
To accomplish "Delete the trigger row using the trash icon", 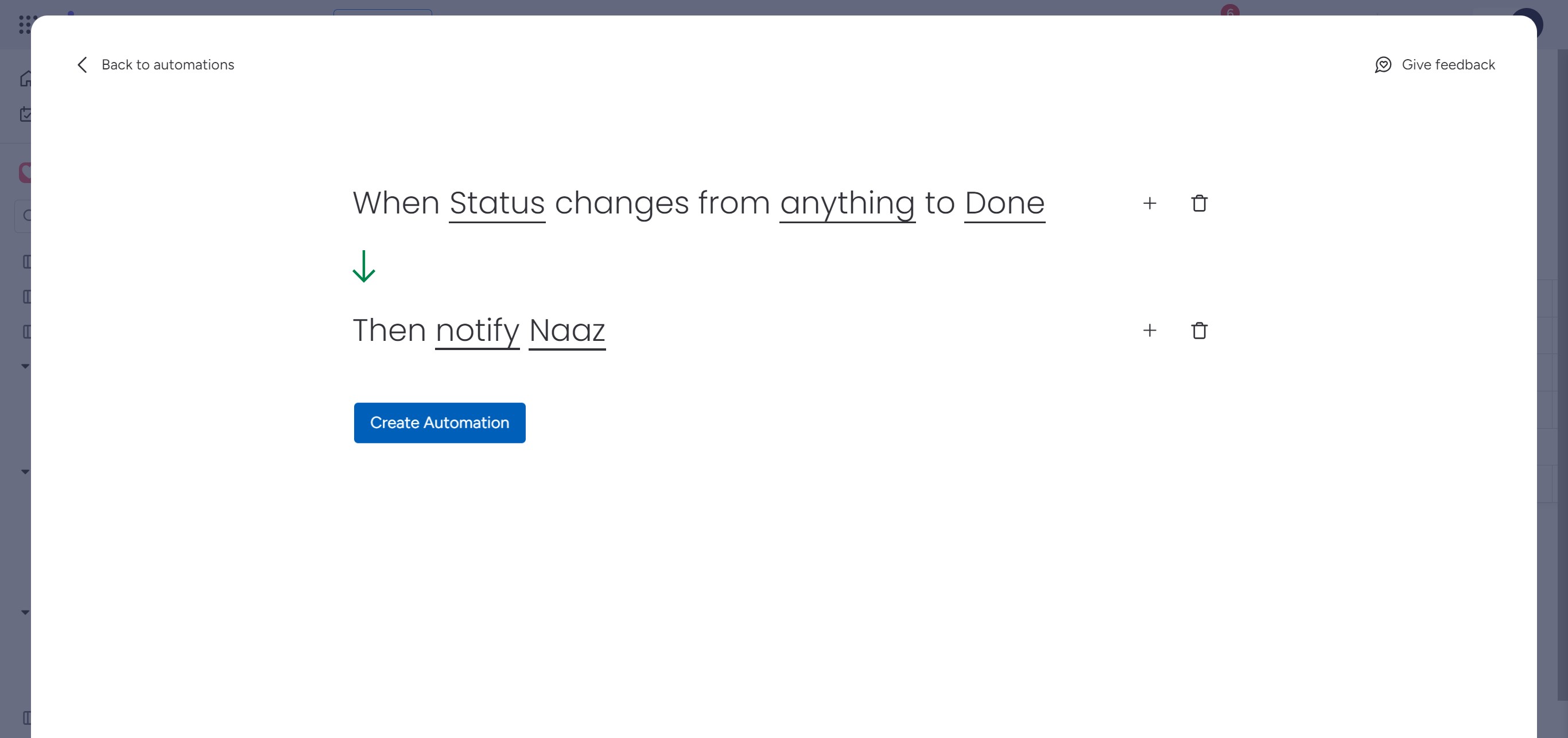I will [x=1199, y=203].
